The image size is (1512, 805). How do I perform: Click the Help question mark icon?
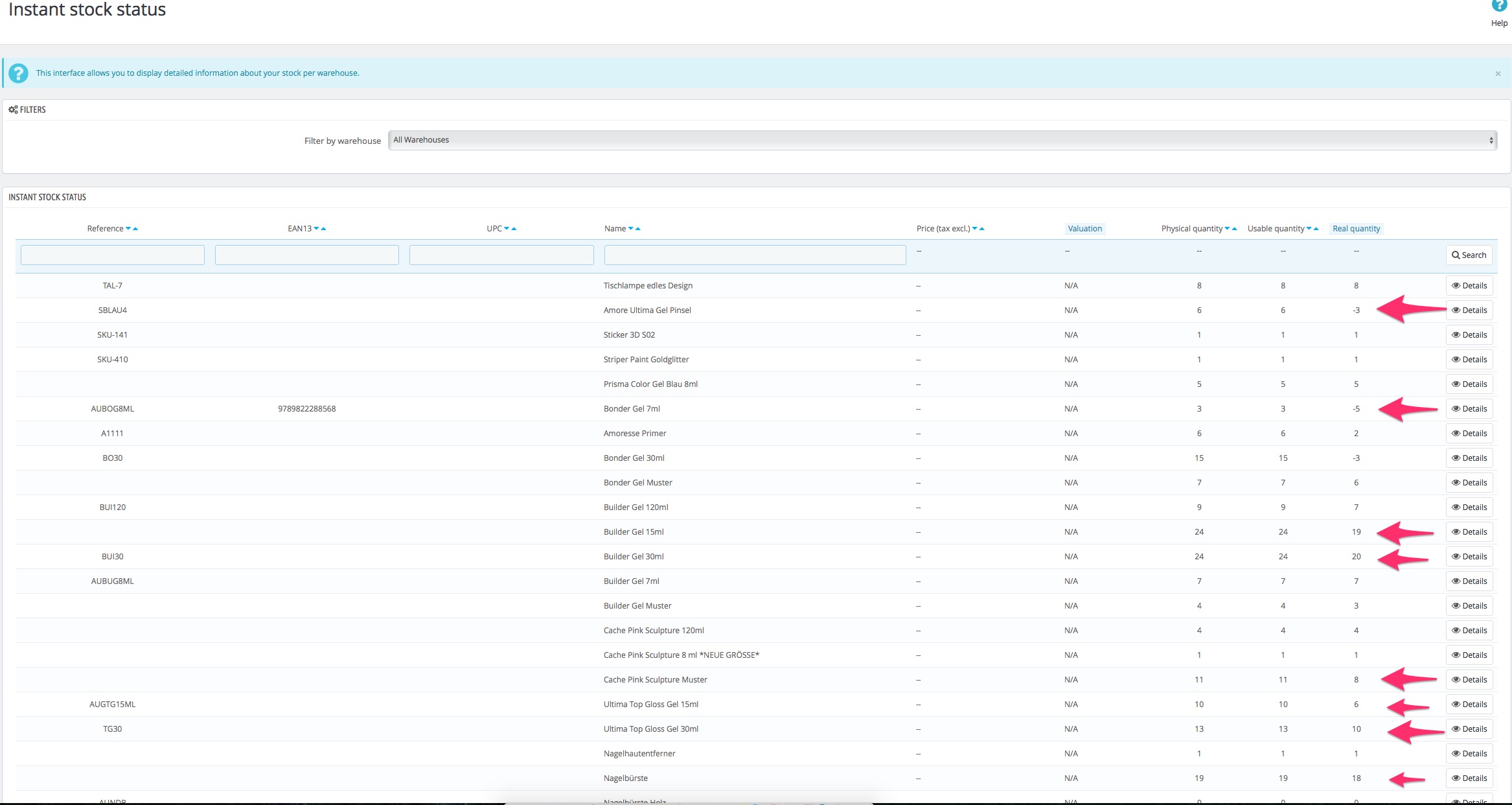coord(1499,5)
